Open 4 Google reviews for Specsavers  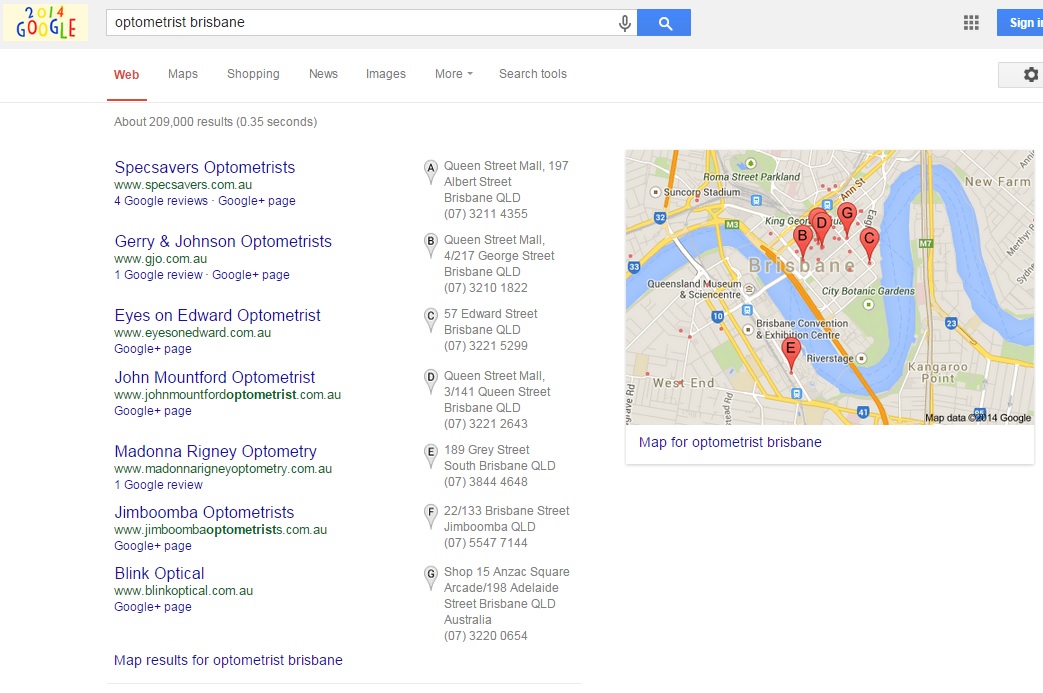tap(161, 201)
